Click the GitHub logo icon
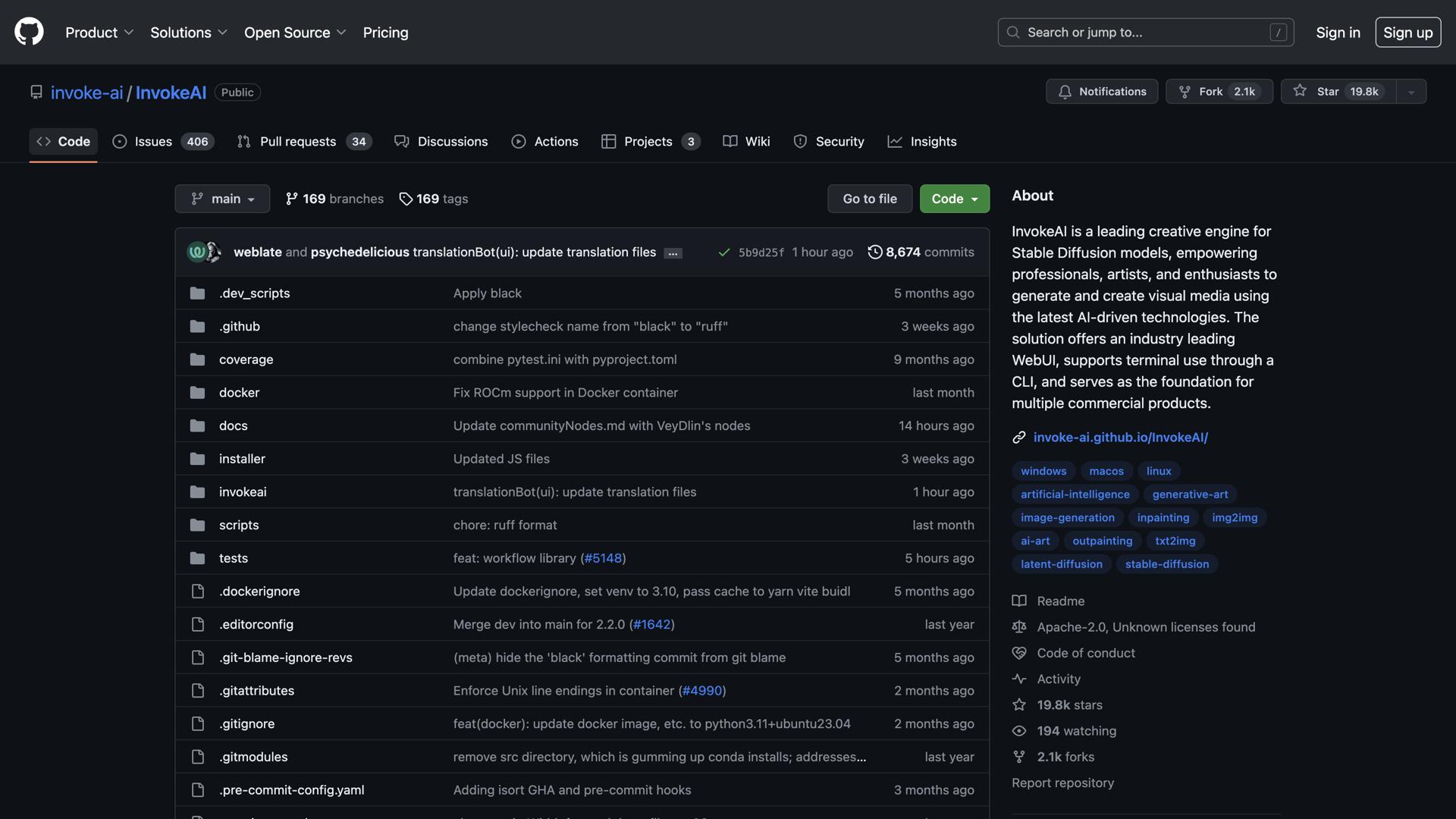This screenshot has height=819, width=1456. [x=29, y=32]
